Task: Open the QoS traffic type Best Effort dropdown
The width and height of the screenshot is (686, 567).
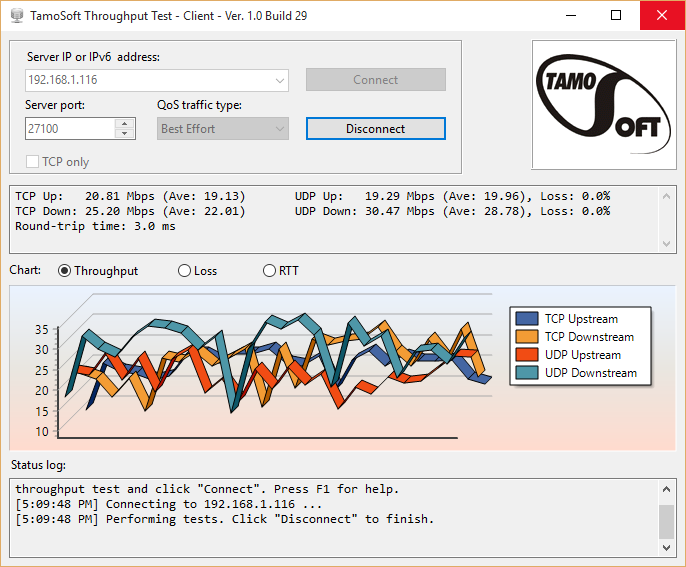Action: (223, 129)
